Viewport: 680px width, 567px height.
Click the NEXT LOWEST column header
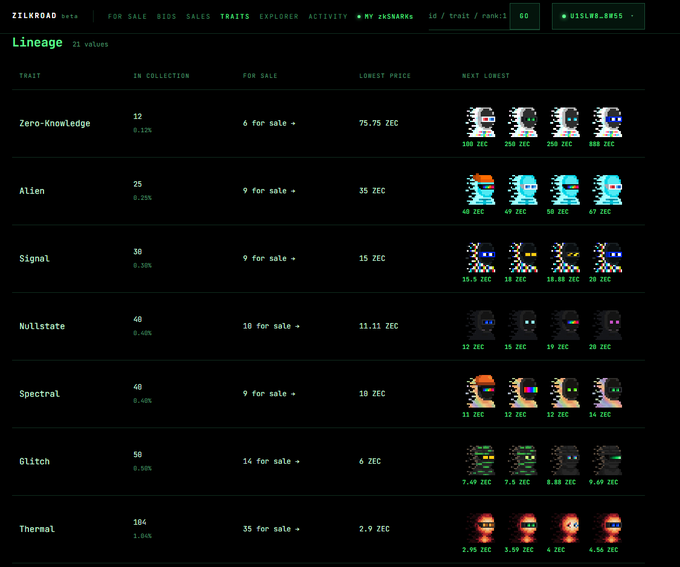[x=486, y=76]
